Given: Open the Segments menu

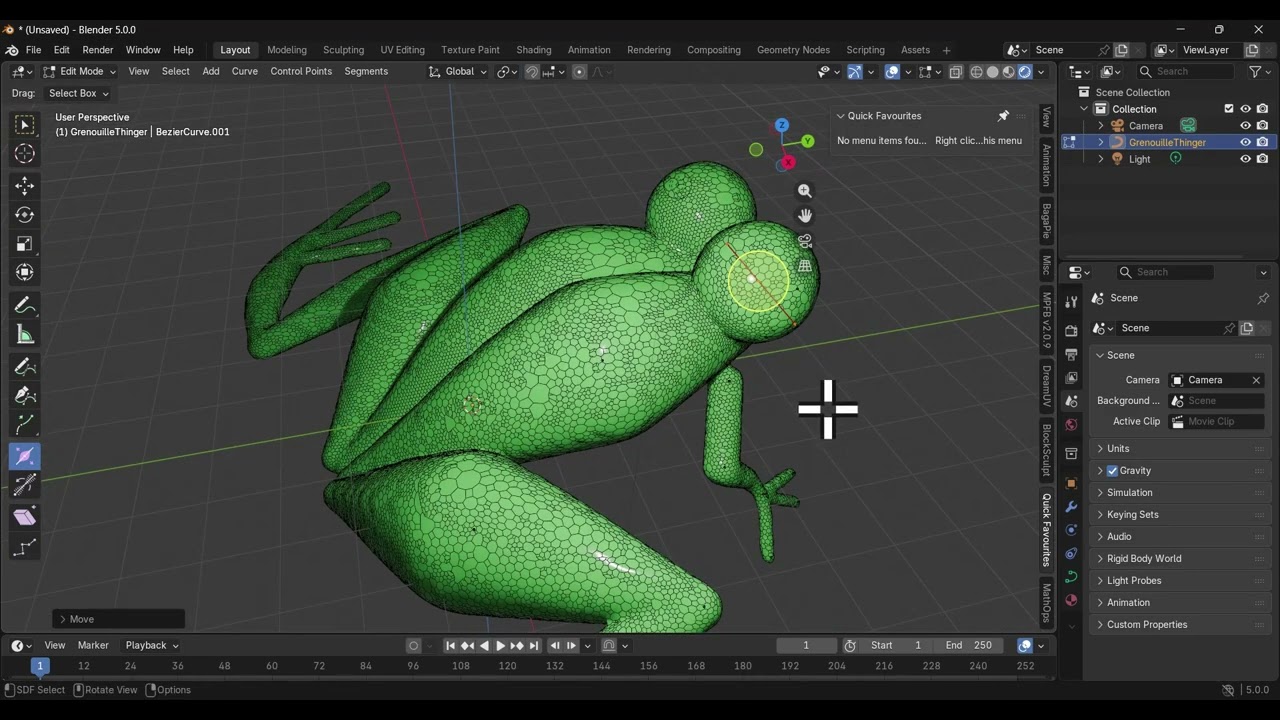Looking at the screenshot, I should (x=366, y=72).
